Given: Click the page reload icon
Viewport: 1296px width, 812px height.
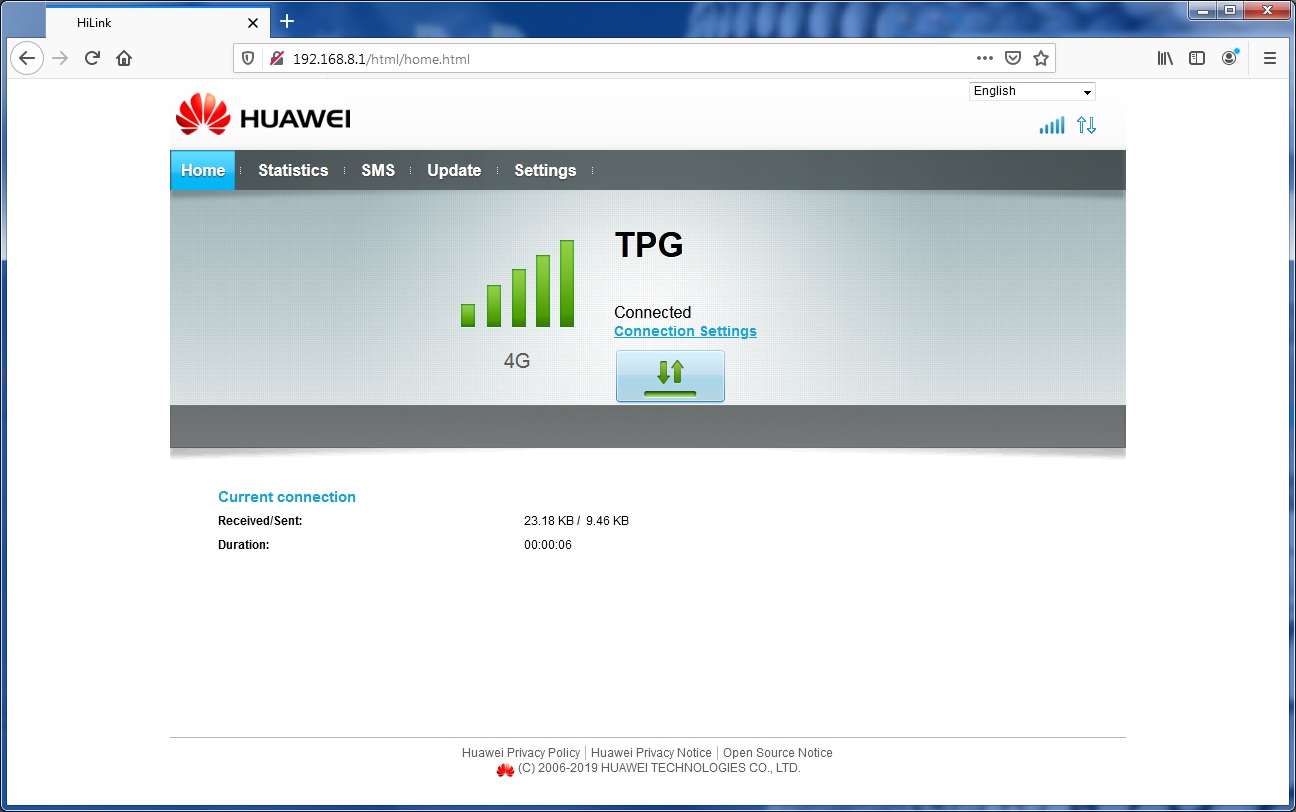Looking at the screenshot, I should 91,58.
